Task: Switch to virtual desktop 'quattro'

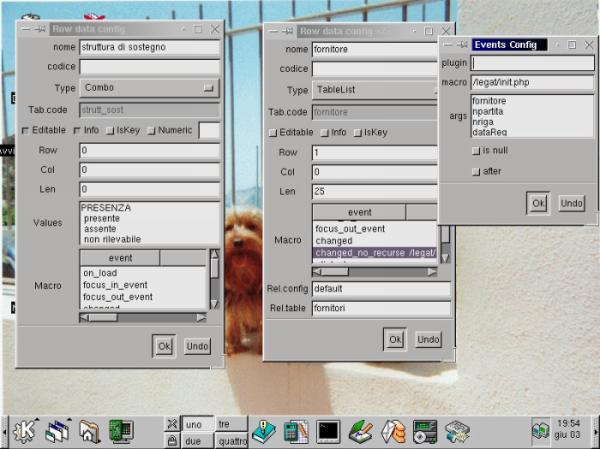Action: pos(231,440)
